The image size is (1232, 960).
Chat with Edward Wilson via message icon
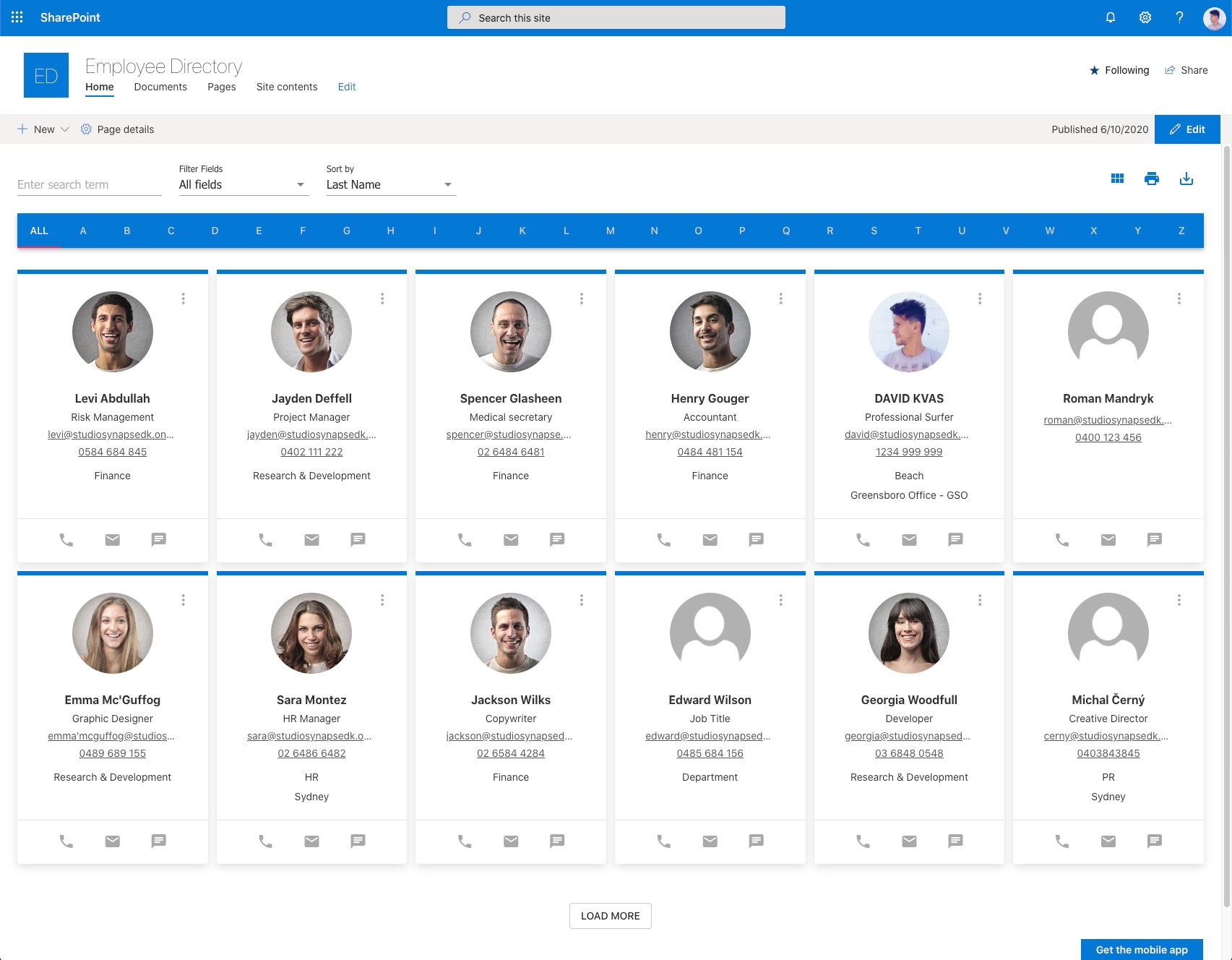coord(757,841)
